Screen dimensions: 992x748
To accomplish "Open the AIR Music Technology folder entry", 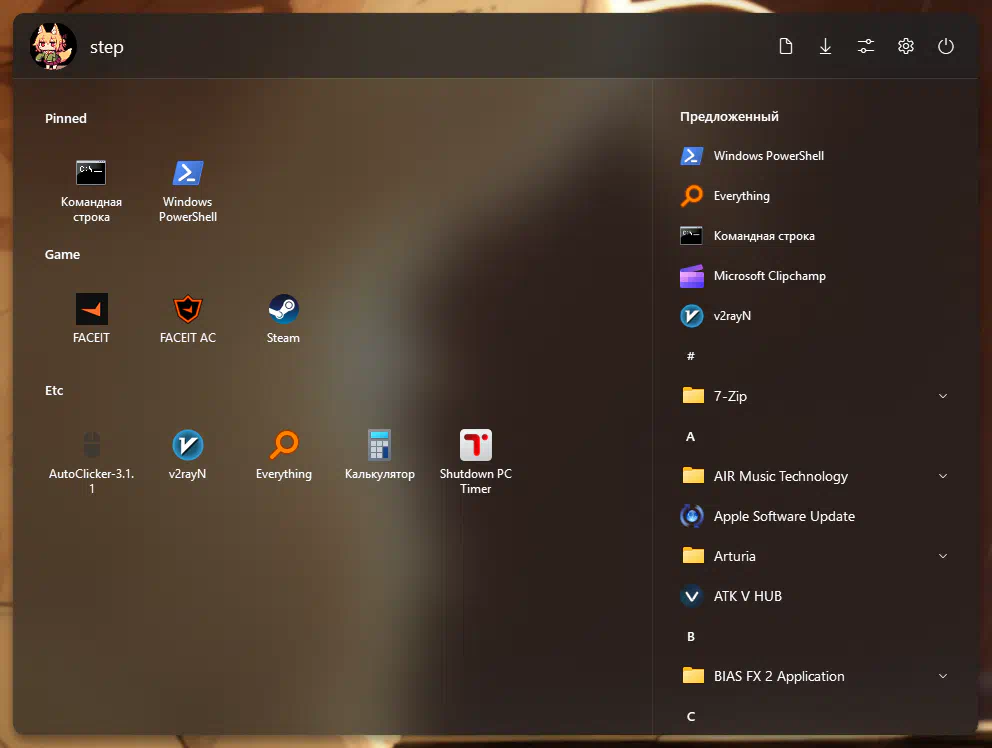I will click(x=815, y=476).
